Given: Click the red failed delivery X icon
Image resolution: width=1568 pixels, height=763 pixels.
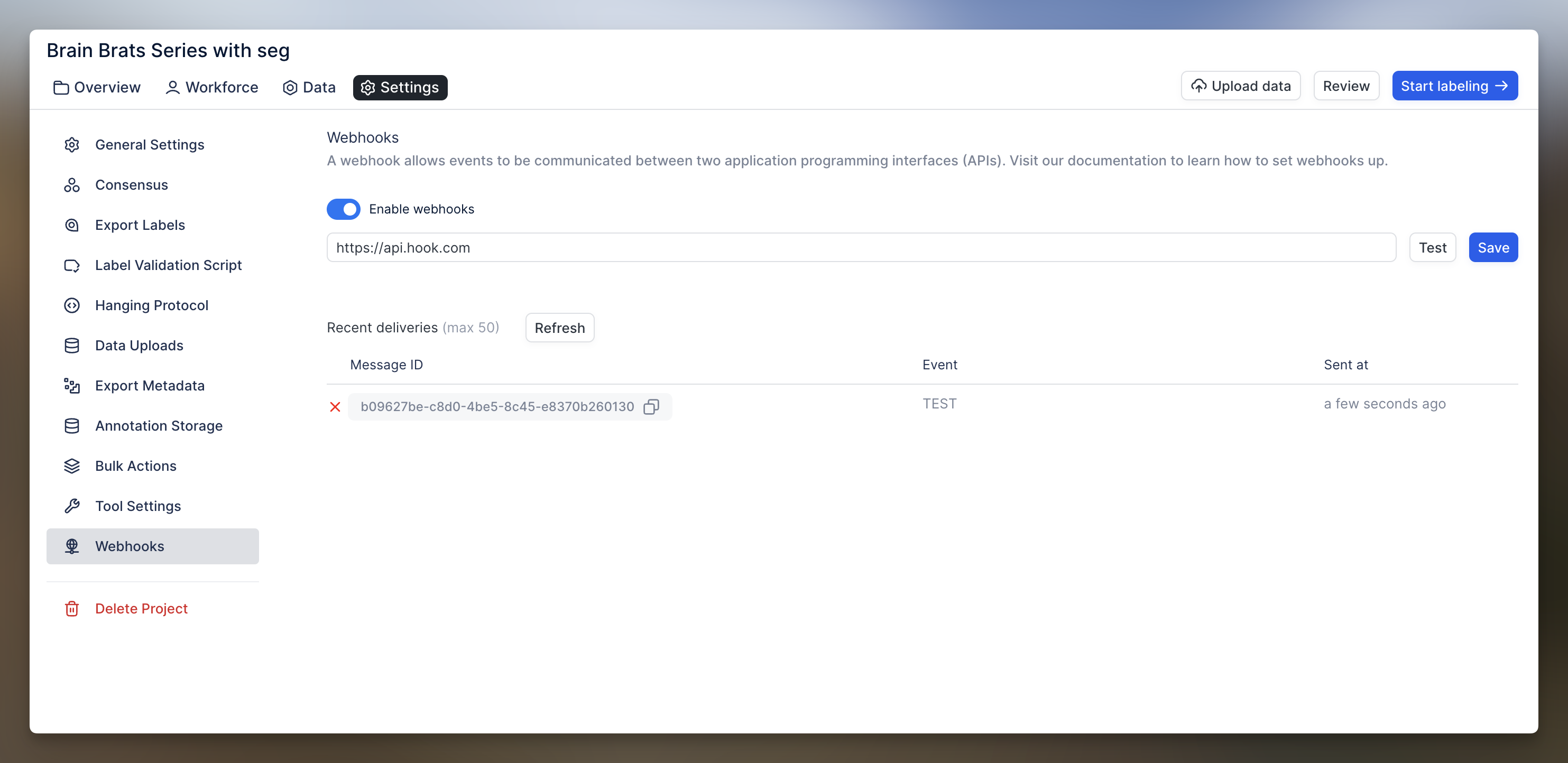Looking at the screenshot, I should tap(335, 406).
